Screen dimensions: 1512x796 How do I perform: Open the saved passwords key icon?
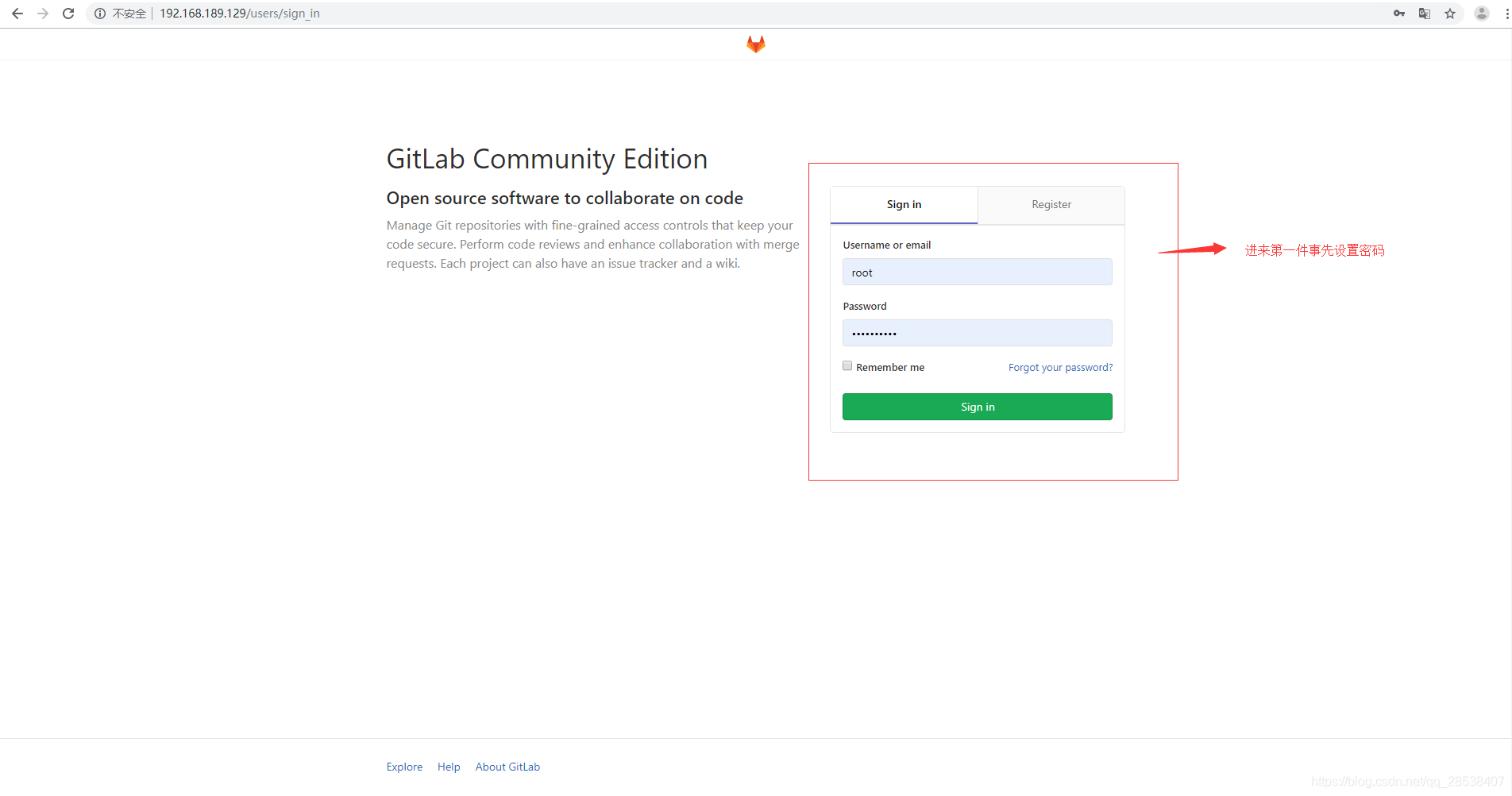click(1399, 14)
